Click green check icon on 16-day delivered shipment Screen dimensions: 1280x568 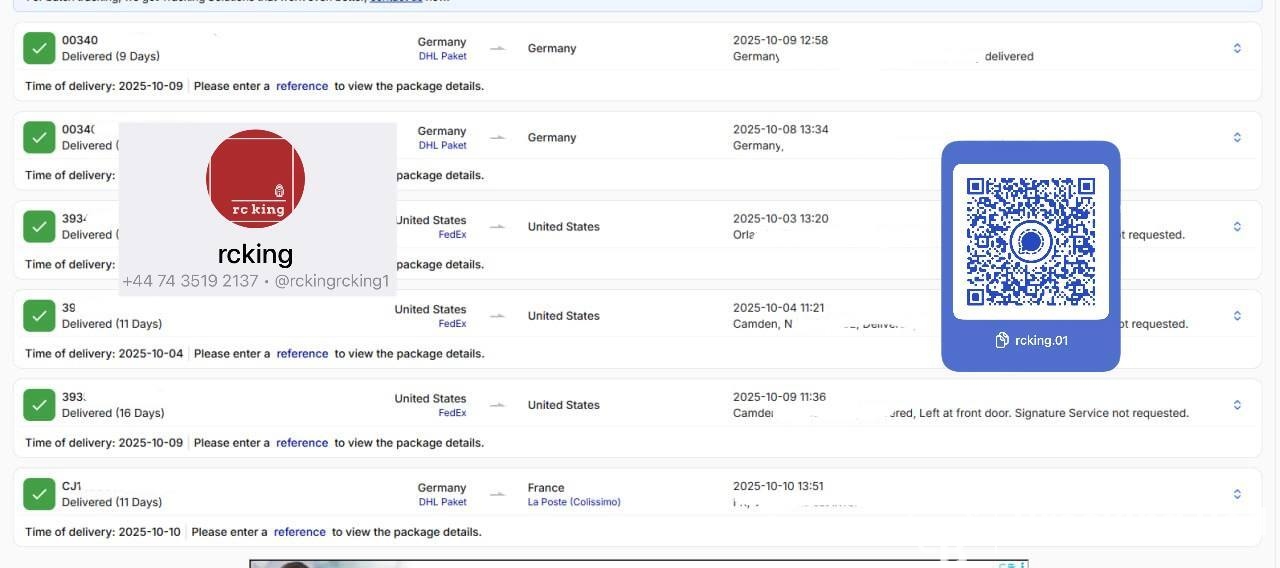[39, 405]
